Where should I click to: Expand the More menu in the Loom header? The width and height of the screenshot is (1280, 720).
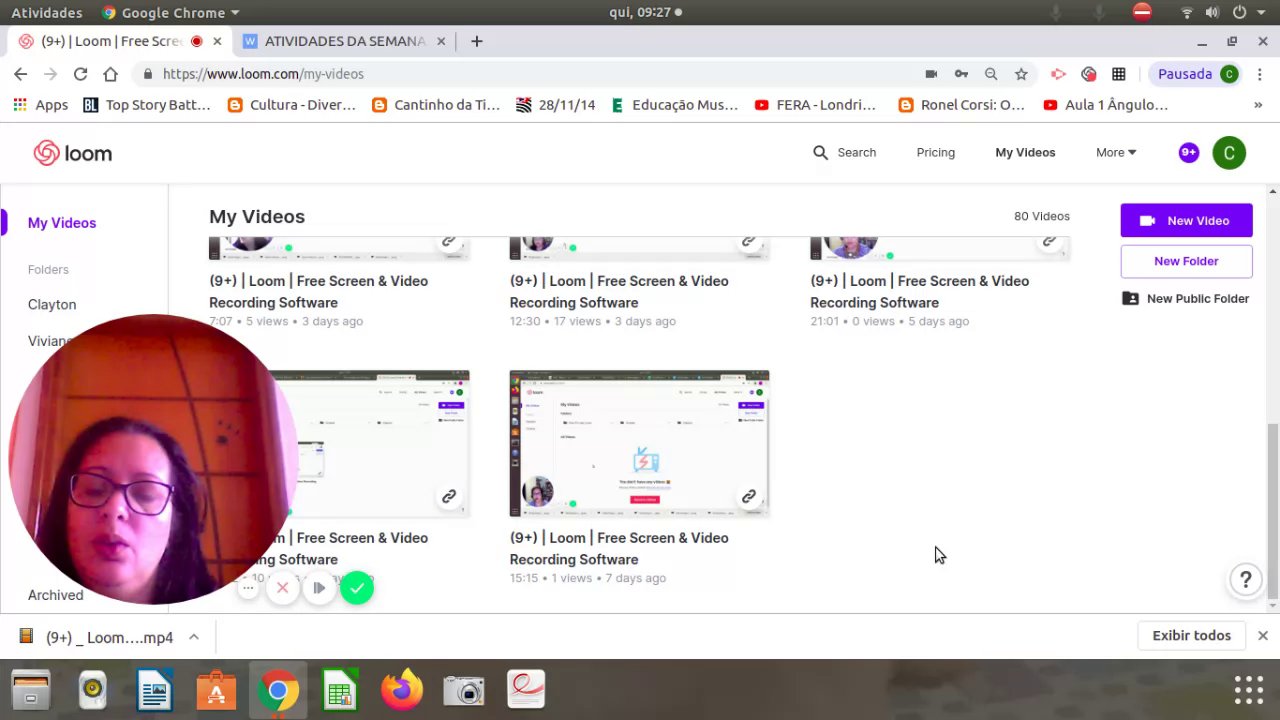pyautogui.click(x=1116, y=152)
